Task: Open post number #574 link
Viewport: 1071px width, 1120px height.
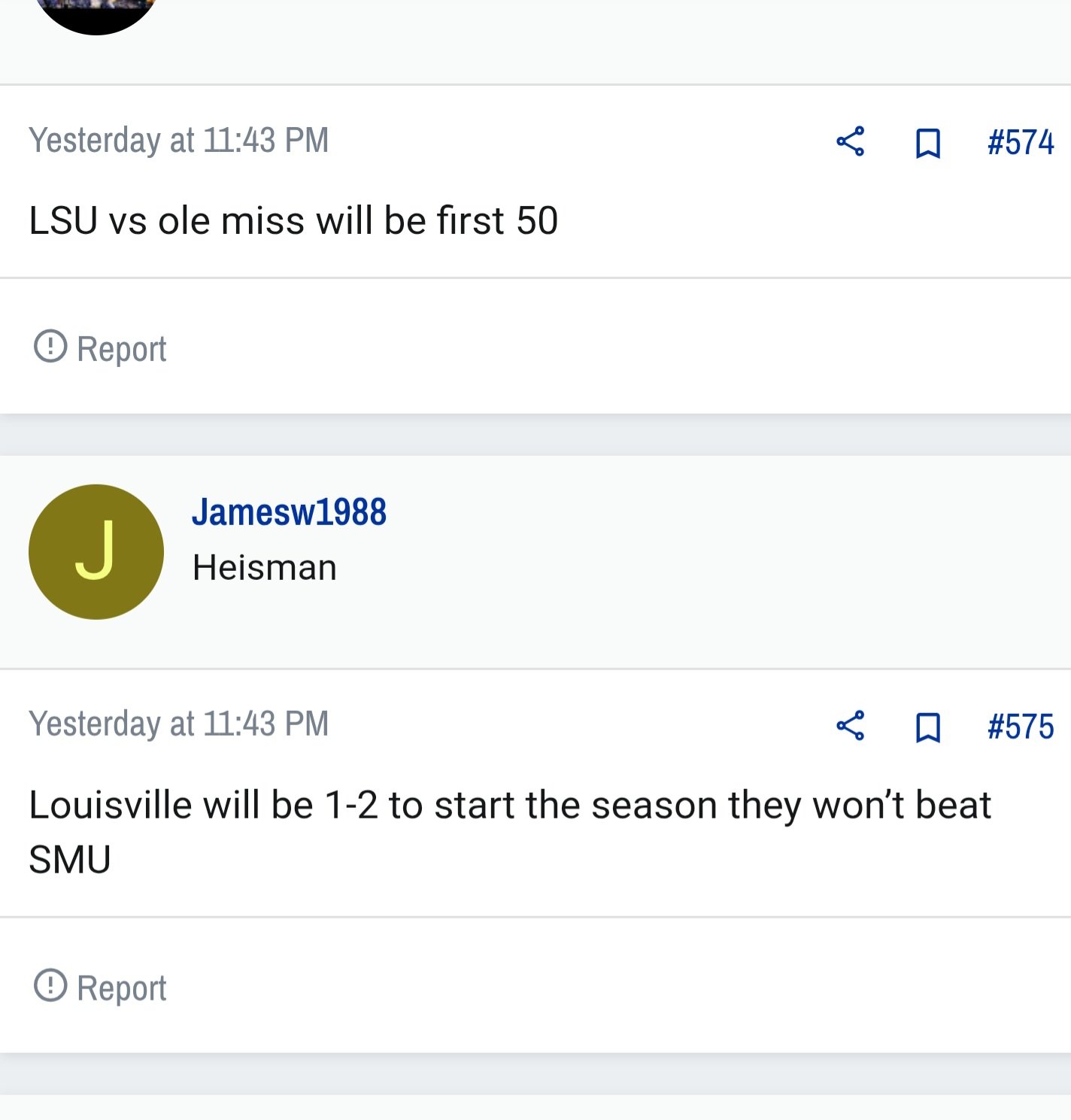Action: click(1021, 142)
